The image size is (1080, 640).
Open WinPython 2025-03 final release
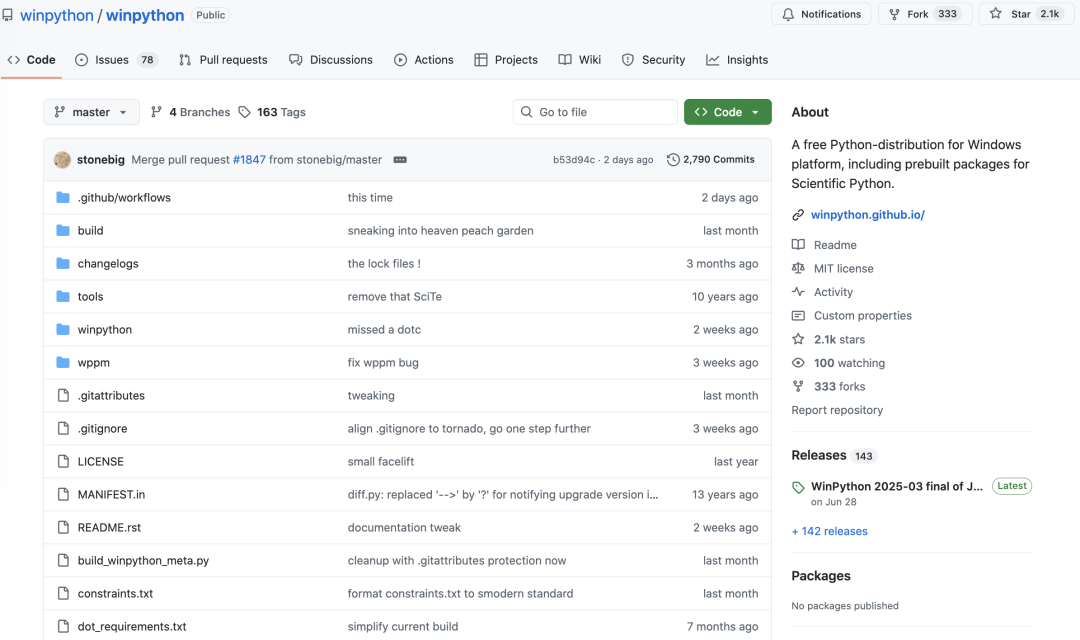[897, 486]
